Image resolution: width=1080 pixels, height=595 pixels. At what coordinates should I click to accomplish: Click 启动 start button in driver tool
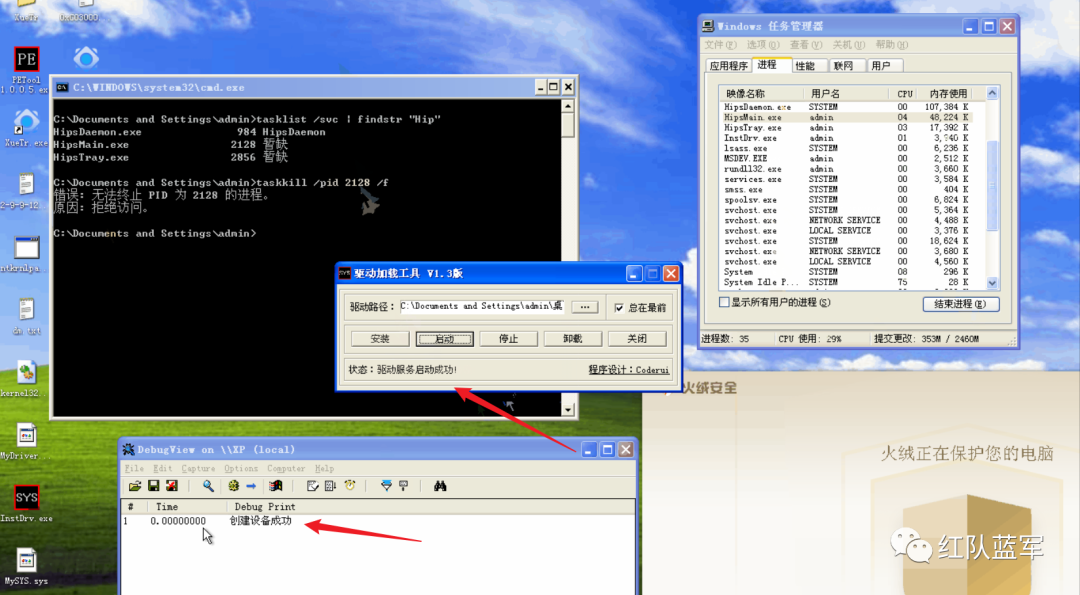(444, 339)
